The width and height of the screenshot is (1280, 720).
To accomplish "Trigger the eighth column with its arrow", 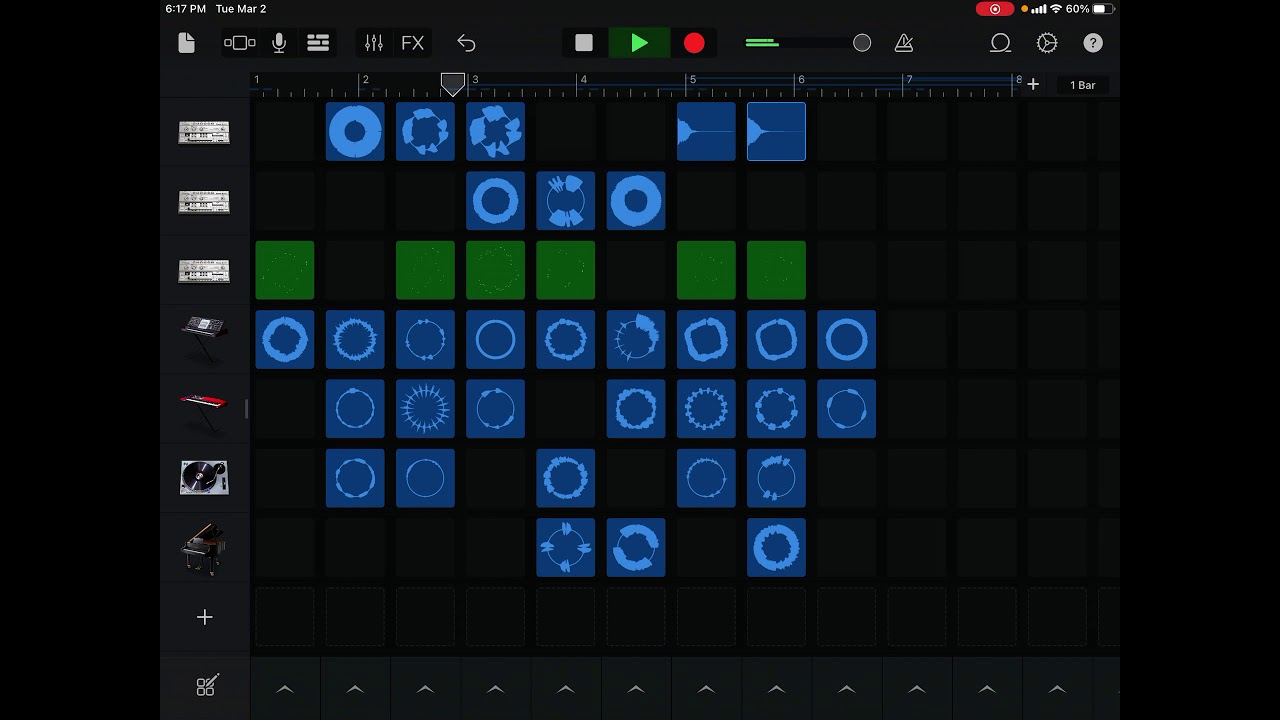I will coord(776,689).
